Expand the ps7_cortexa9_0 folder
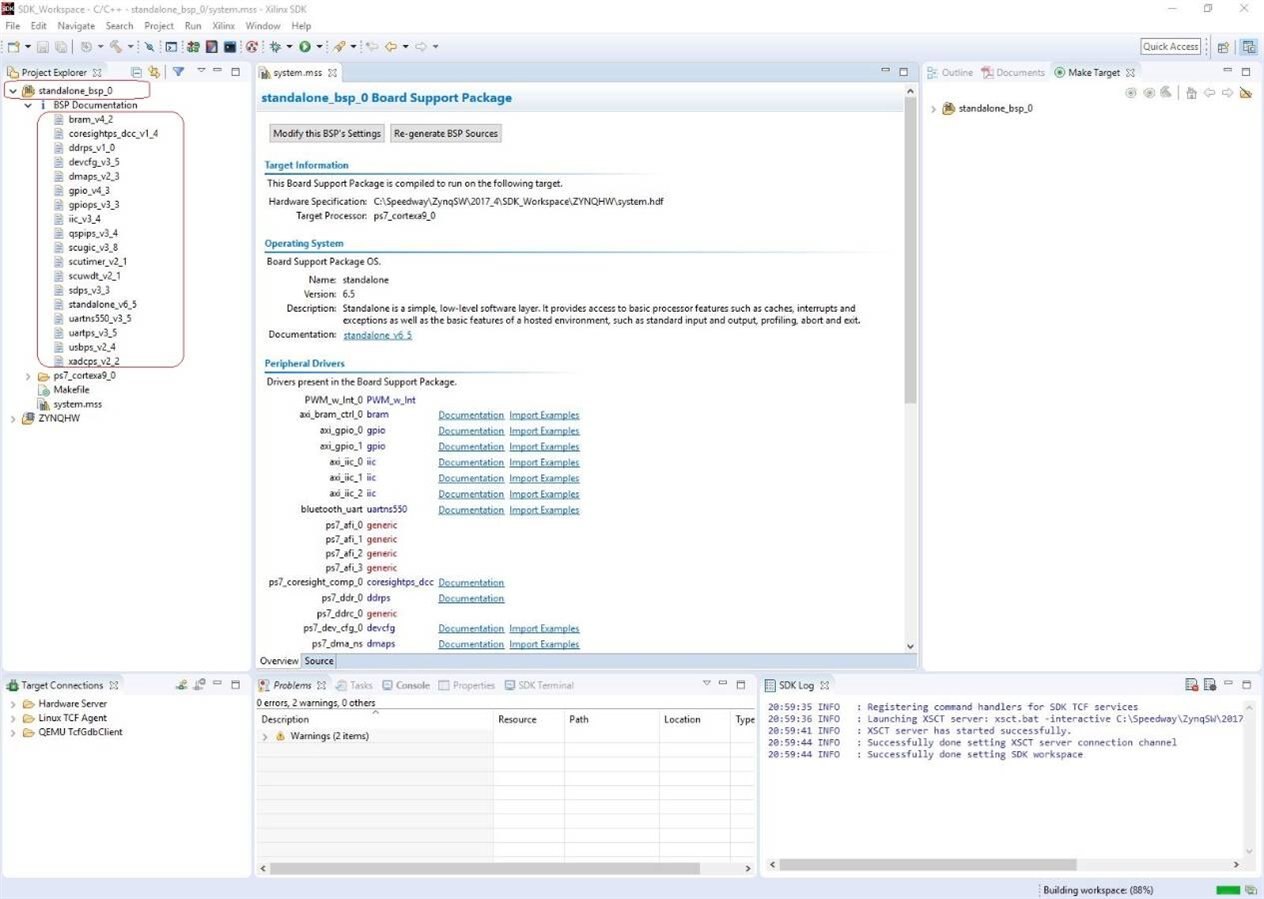 (28, 376)
